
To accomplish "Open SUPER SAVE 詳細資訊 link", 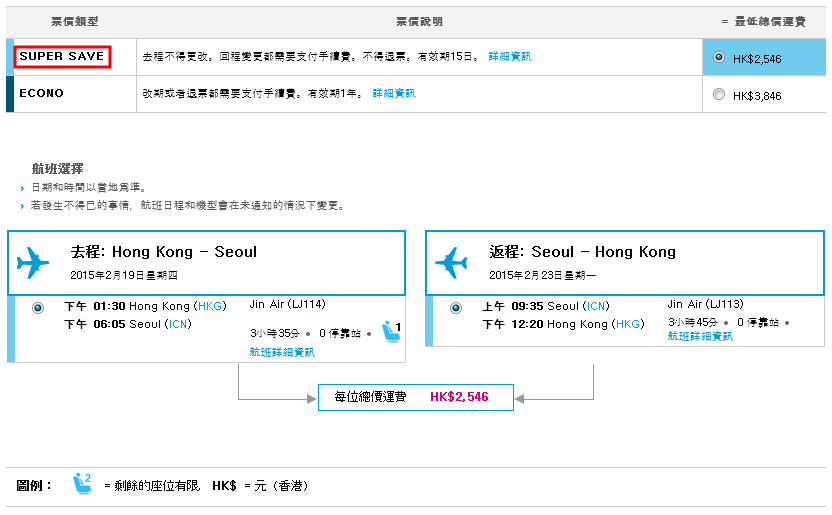I will click(510, 57).
